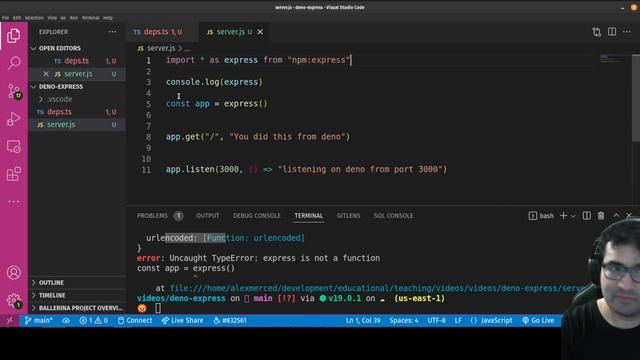The image size is (640, 360).
Task: Split the editor to the right
Action: click(612, 31)
